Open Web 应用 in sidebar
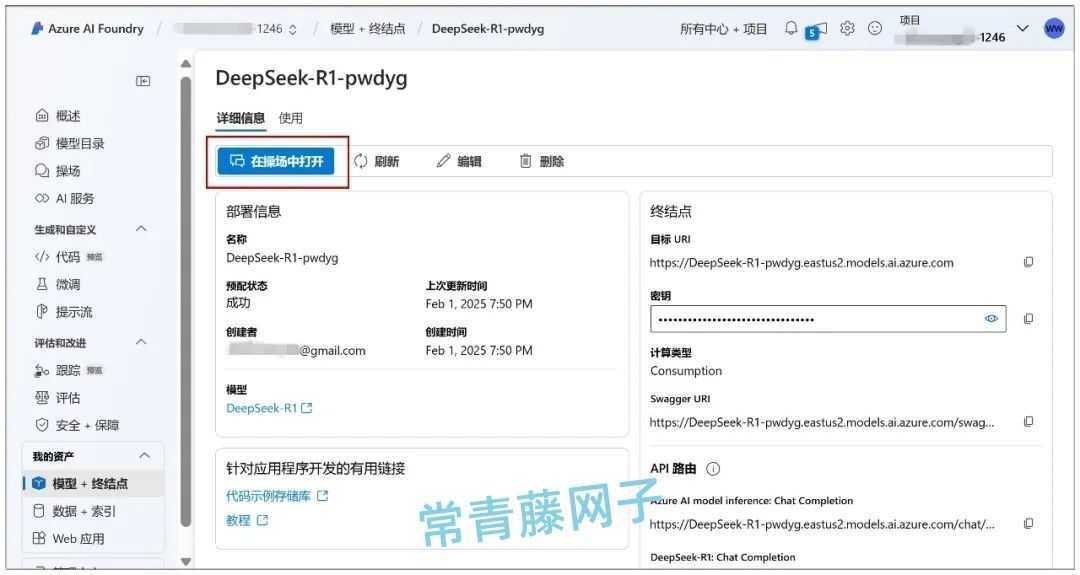The image size is (1080, 575). point(69,539)
